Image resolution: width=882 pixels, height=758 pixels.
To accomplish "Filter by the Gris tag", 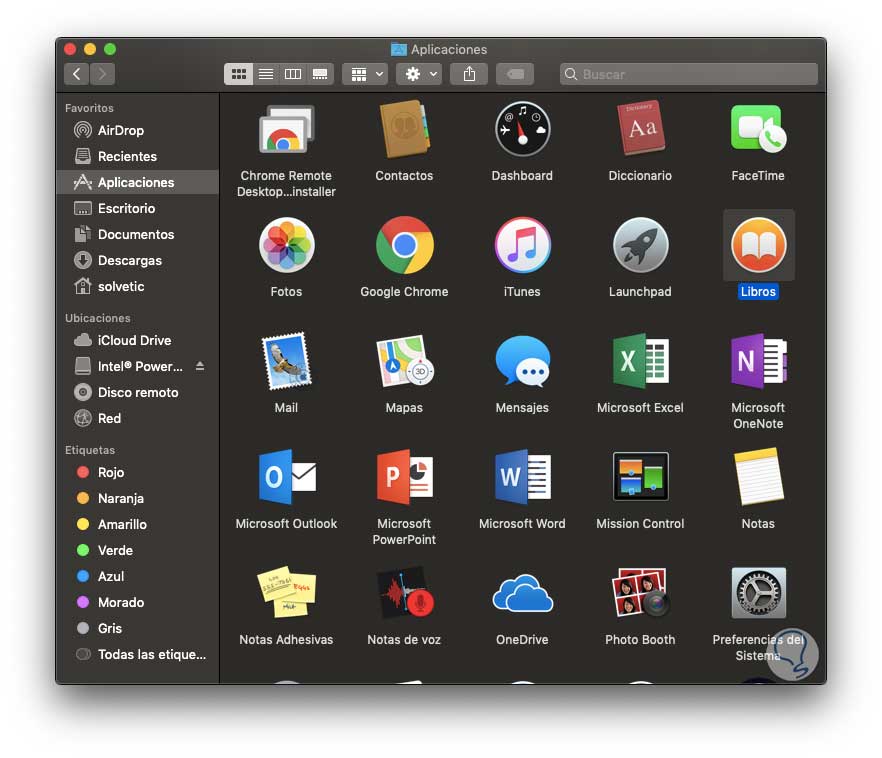I will point(137,628).
